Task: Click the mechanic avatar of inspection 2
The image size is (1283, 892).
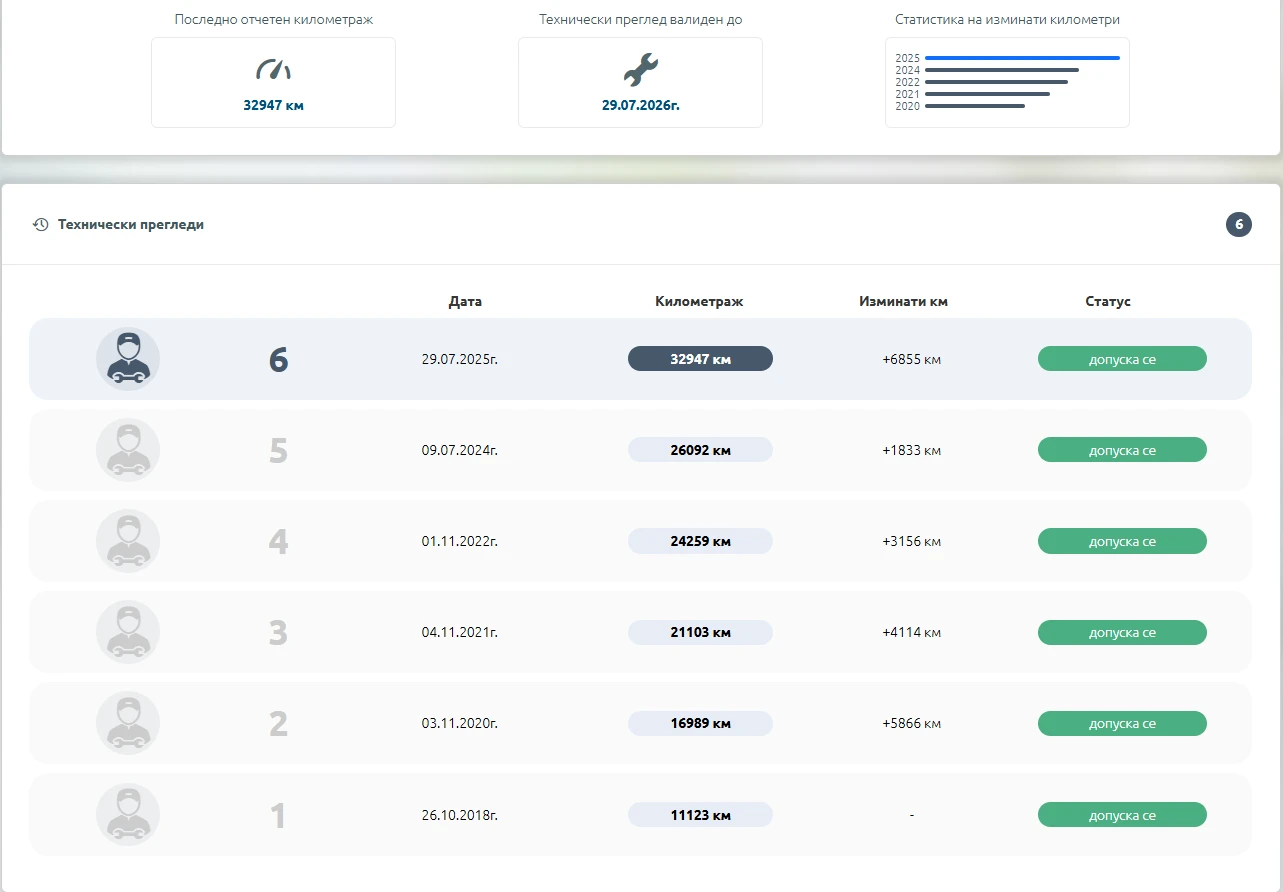Action: click(x=128, y=723)
